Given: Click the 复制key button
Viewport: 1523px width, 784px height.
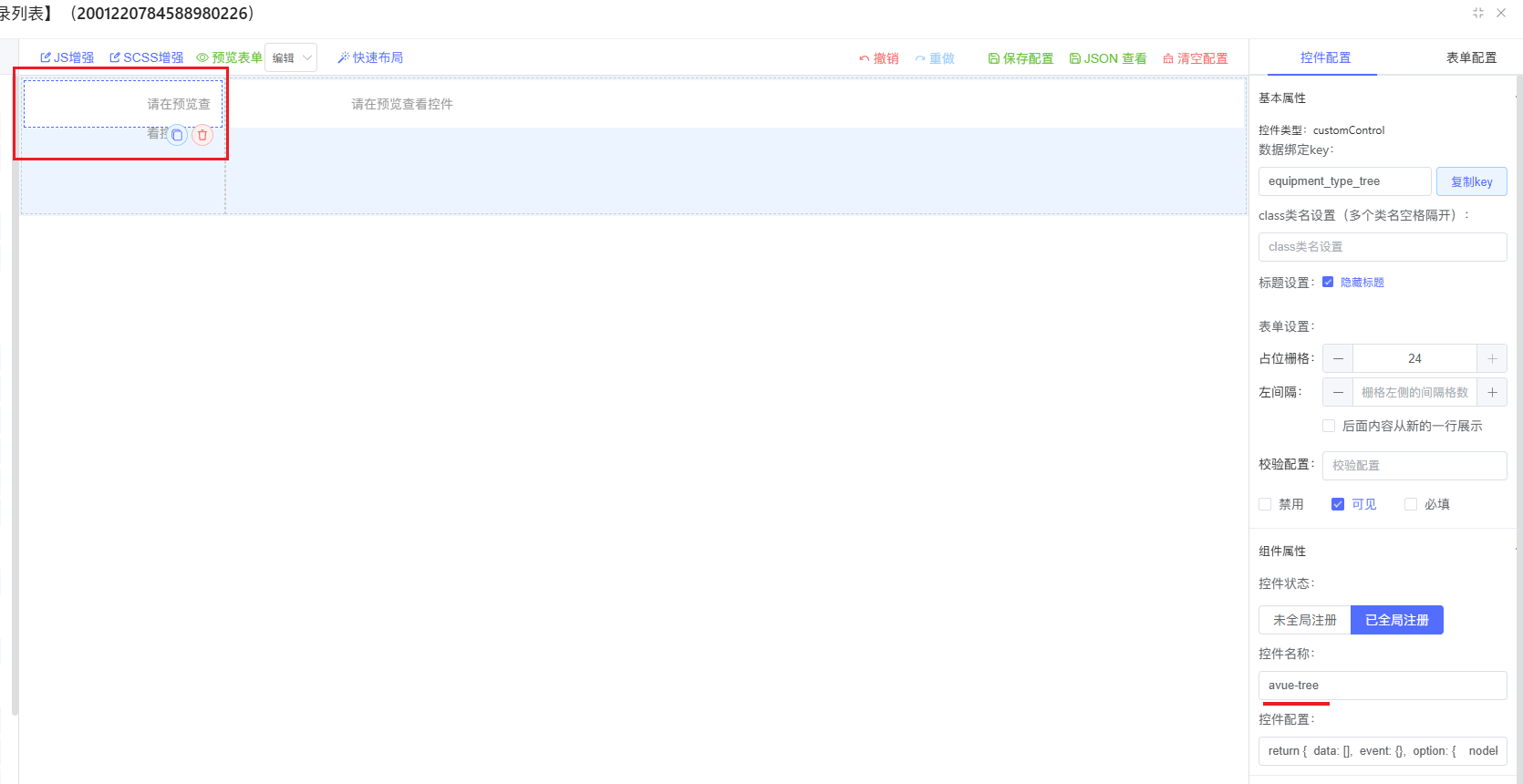Looking at the screenshot, I should [1471, 181].
